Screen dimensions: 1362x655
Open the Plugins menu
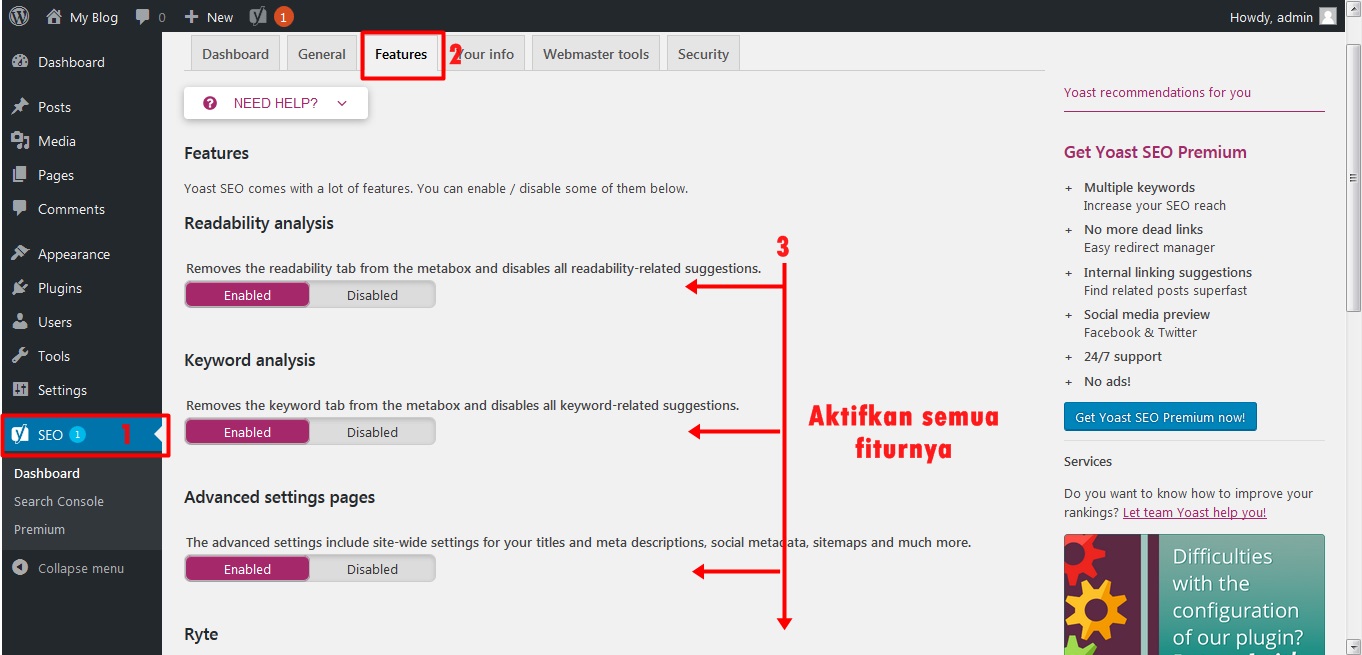coord(59,288)
